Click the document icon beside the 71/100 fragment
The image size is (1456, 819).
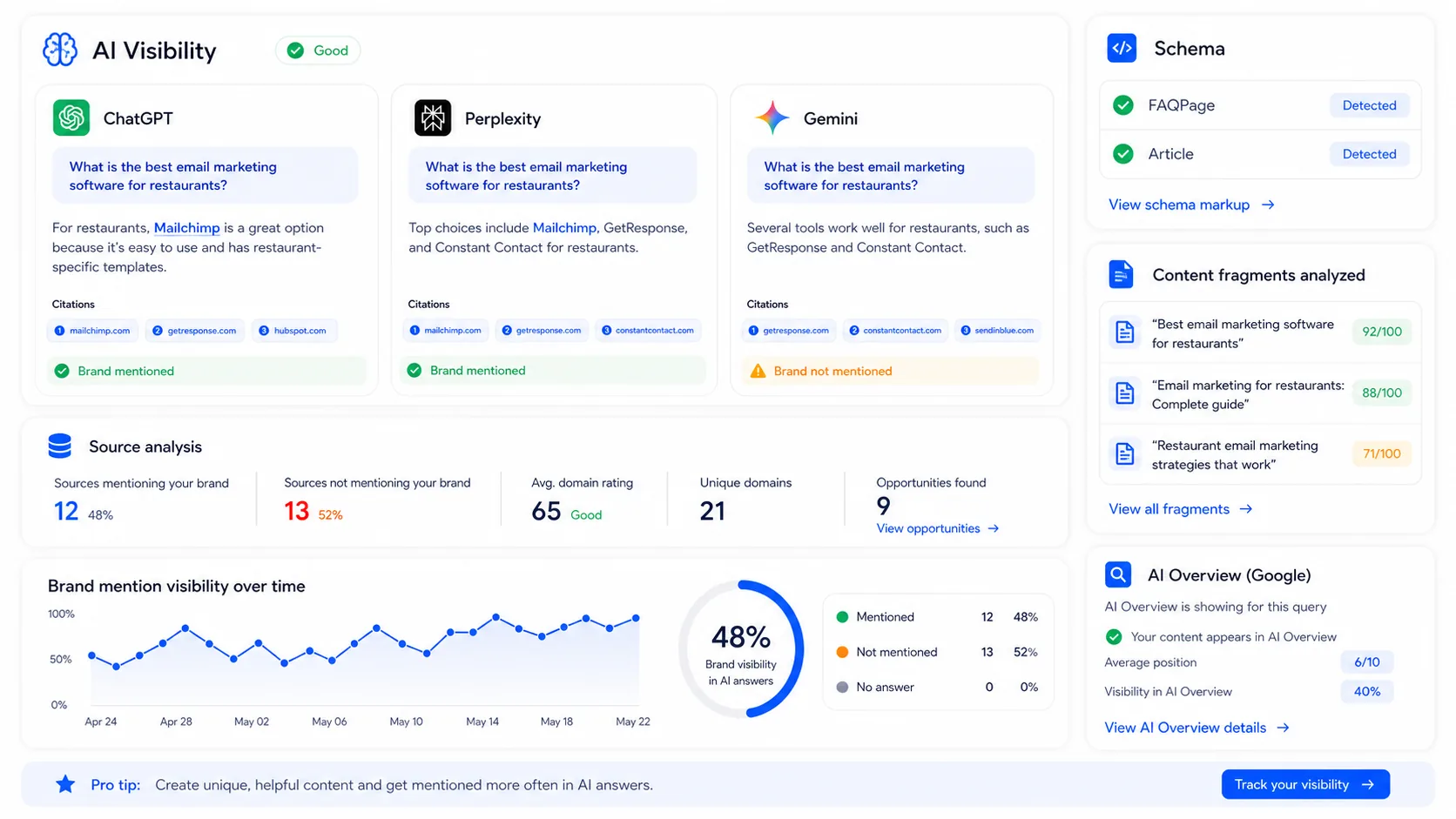pyautogui.click(x=1124, y=453)
